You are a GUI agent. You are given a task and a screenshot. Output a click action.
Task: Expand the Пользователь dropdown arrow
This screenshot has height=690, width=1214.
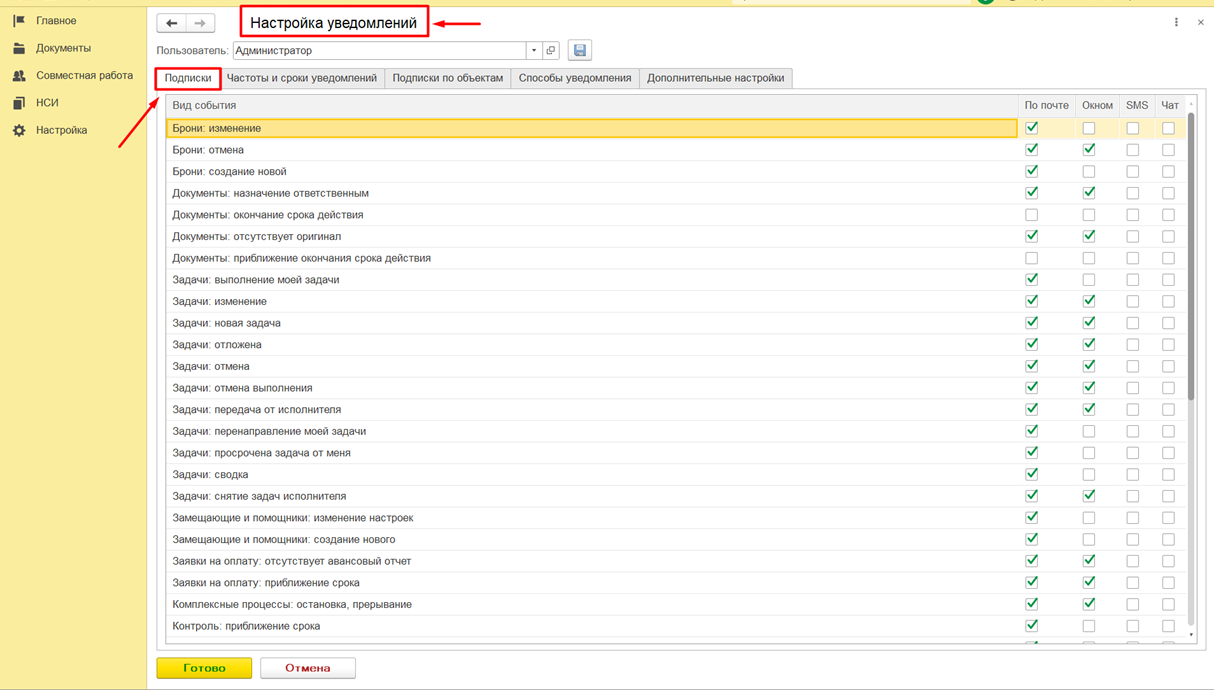534,50
